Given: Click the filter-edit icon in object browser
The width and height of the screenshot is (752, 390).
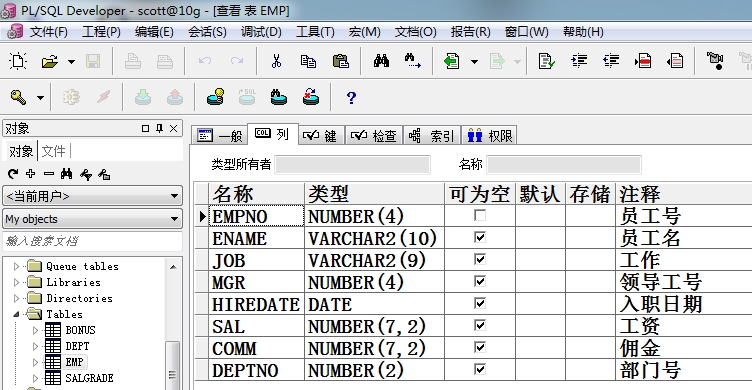Looking at the screenshot, I should click(x=86, y=174).
